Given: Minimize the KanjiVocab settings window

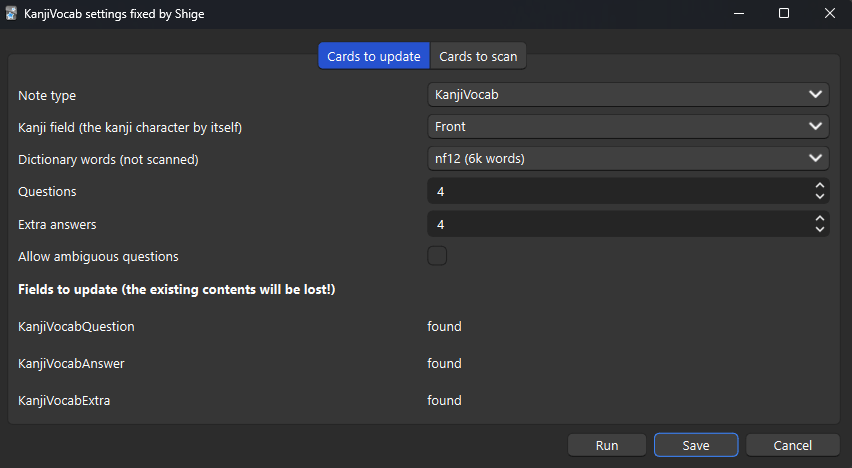Looking at the screenshot, I should [738, 14].
